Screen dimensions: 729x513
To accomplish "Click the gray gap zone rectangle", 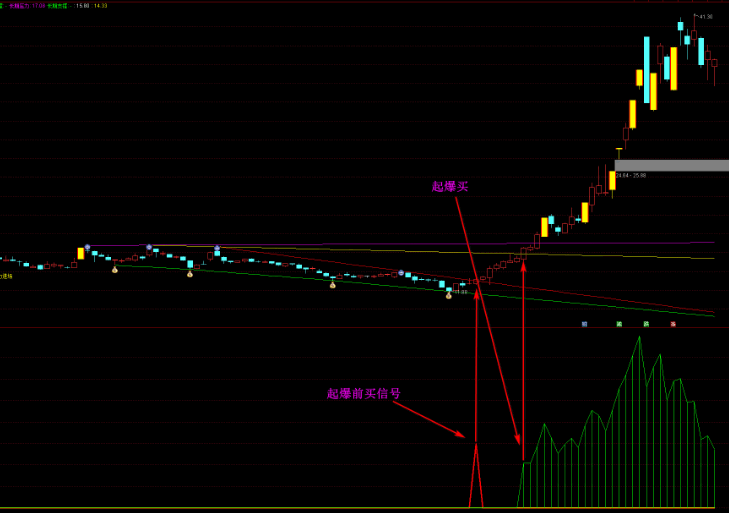I will tap(672, 166).
